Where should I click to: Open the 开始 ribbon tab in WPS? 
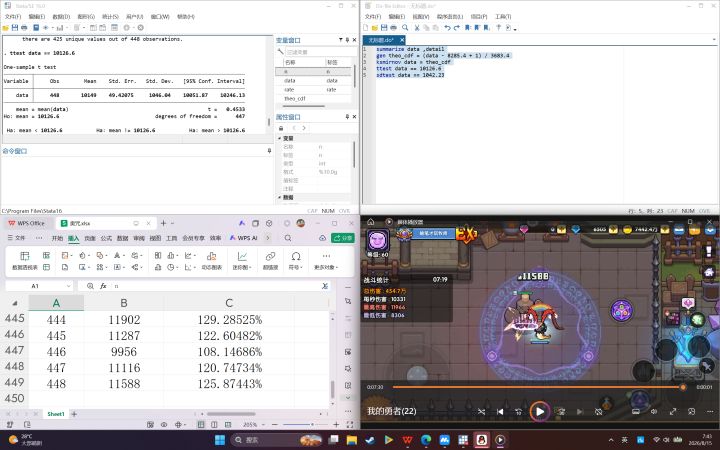pos(57,238)
